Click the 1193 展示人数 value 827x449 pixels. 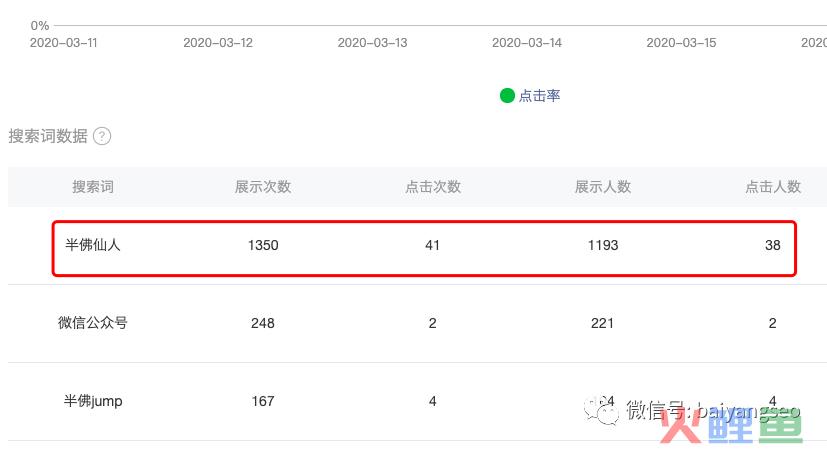coord(603,245)
